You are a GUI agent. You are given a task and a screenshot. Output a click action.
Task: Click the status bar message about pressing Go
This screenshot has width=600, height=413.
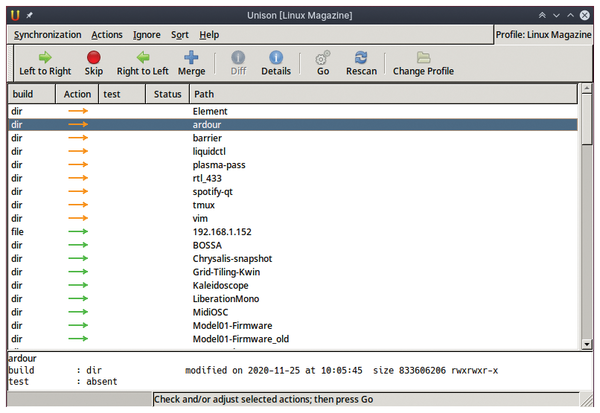coord(263,399)
